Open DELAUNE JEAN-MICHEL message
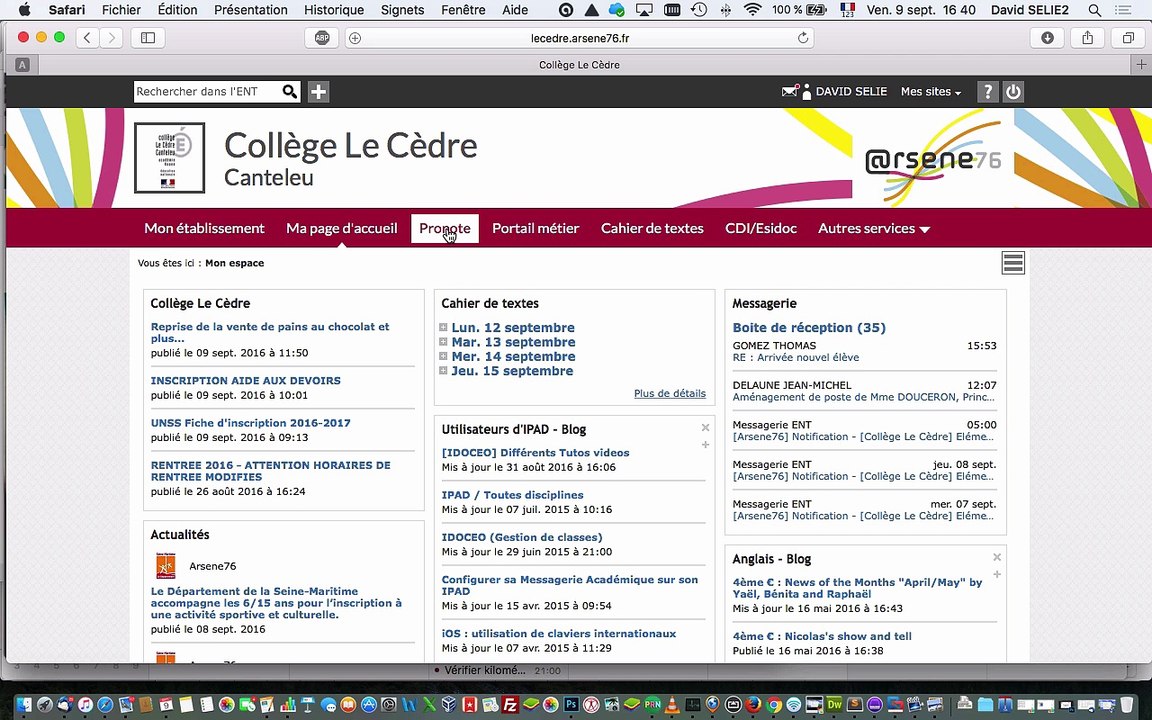This screenshot has height=720, width=1152. click(864, 391)
